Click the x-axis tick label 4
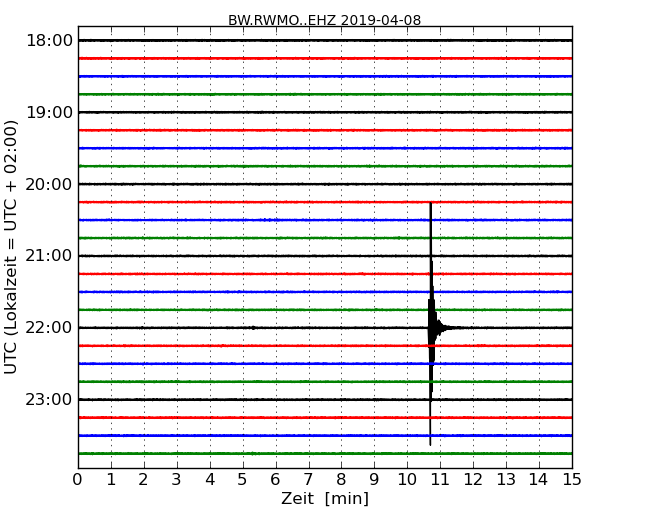Viewport: 650px width, 520px height. [210, 480]
